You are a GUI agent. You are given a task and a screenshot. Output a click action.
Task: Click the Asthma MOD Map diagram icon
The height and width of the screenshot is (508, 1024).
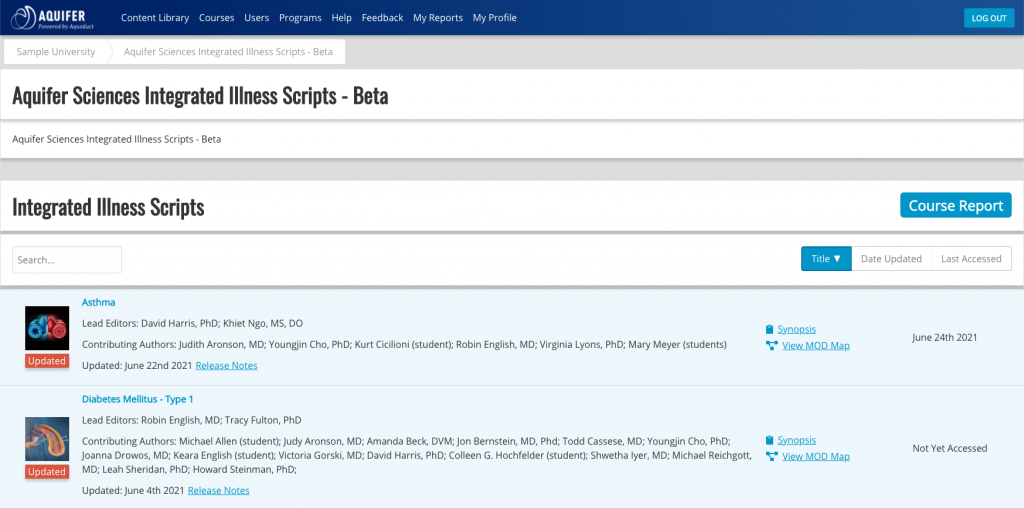(x=771, y=345)
